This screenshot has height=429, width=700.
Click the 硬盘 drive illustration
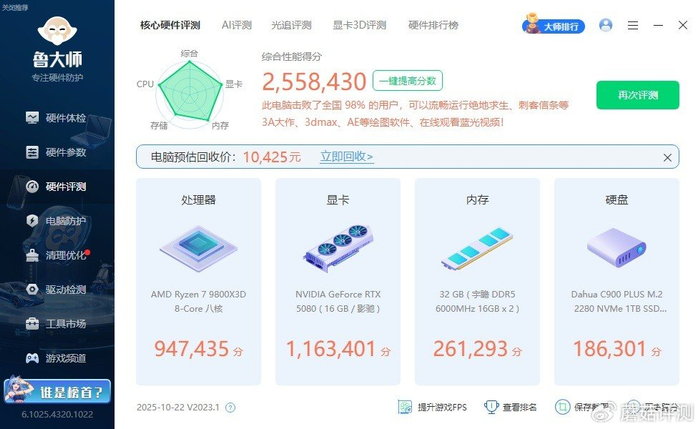[617, 248]
